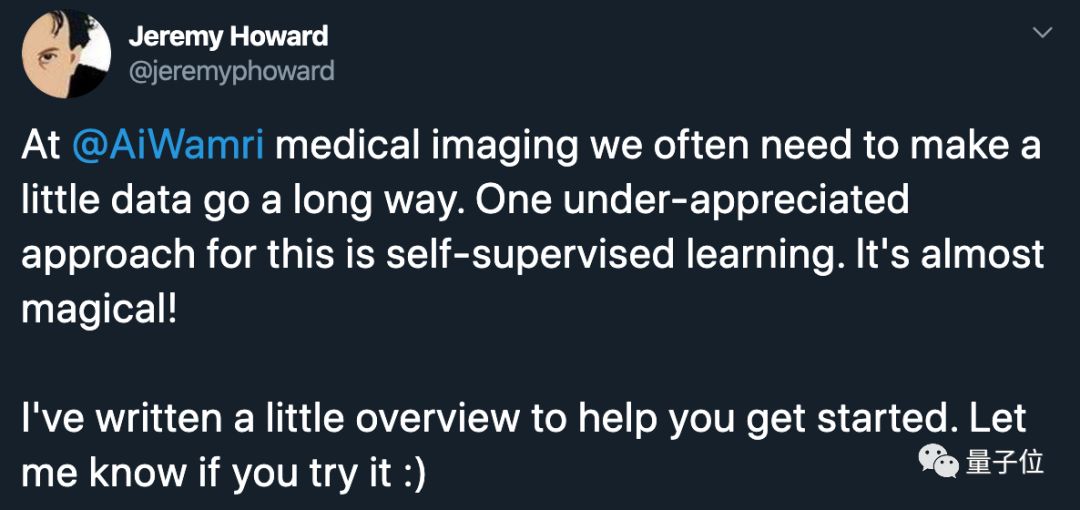Click the Jeremy Howard display name

(x=228, y=37)
